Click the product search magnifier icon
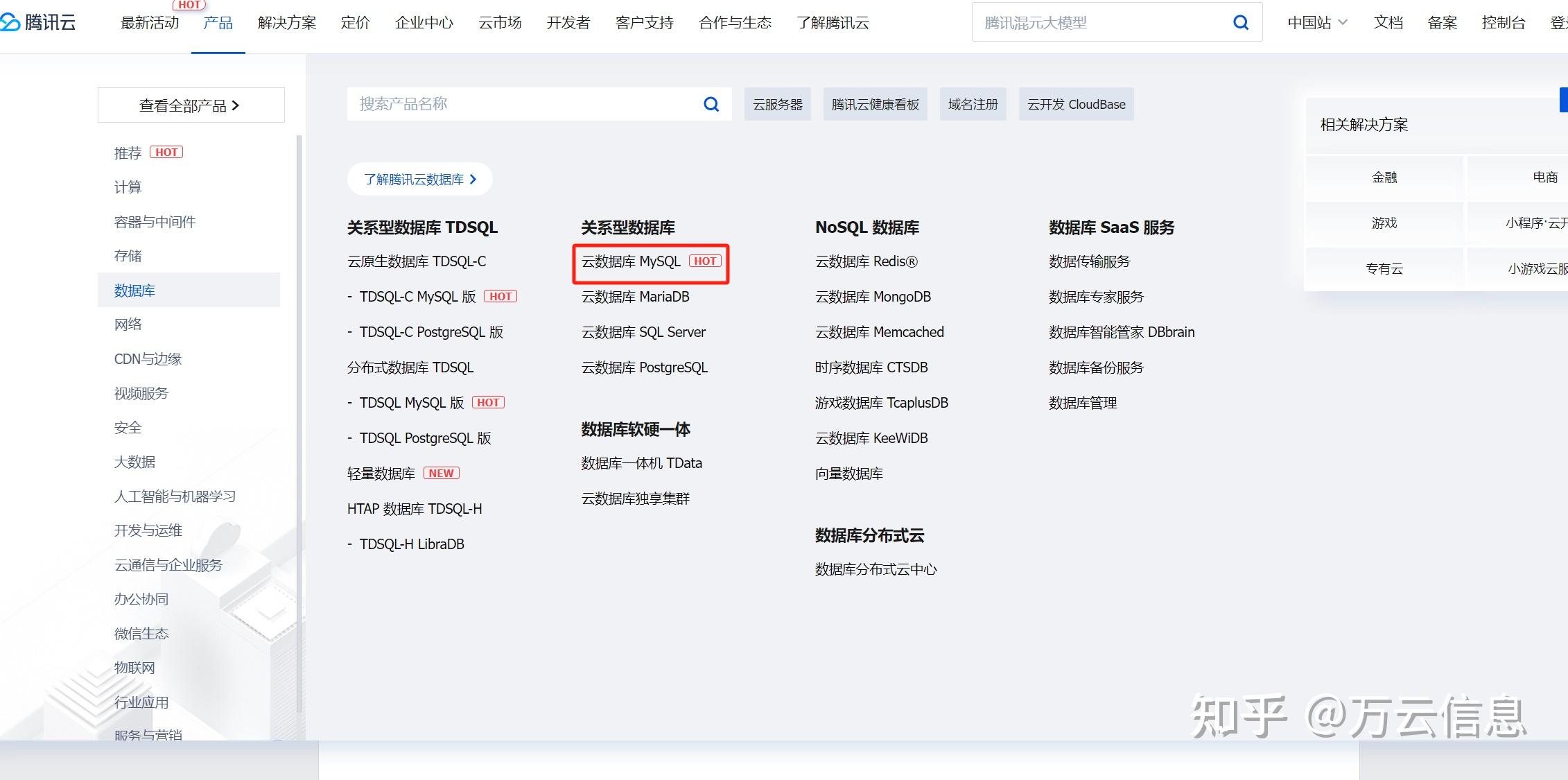The height and width of the screenshot is (780, 1568). [711, 104]
